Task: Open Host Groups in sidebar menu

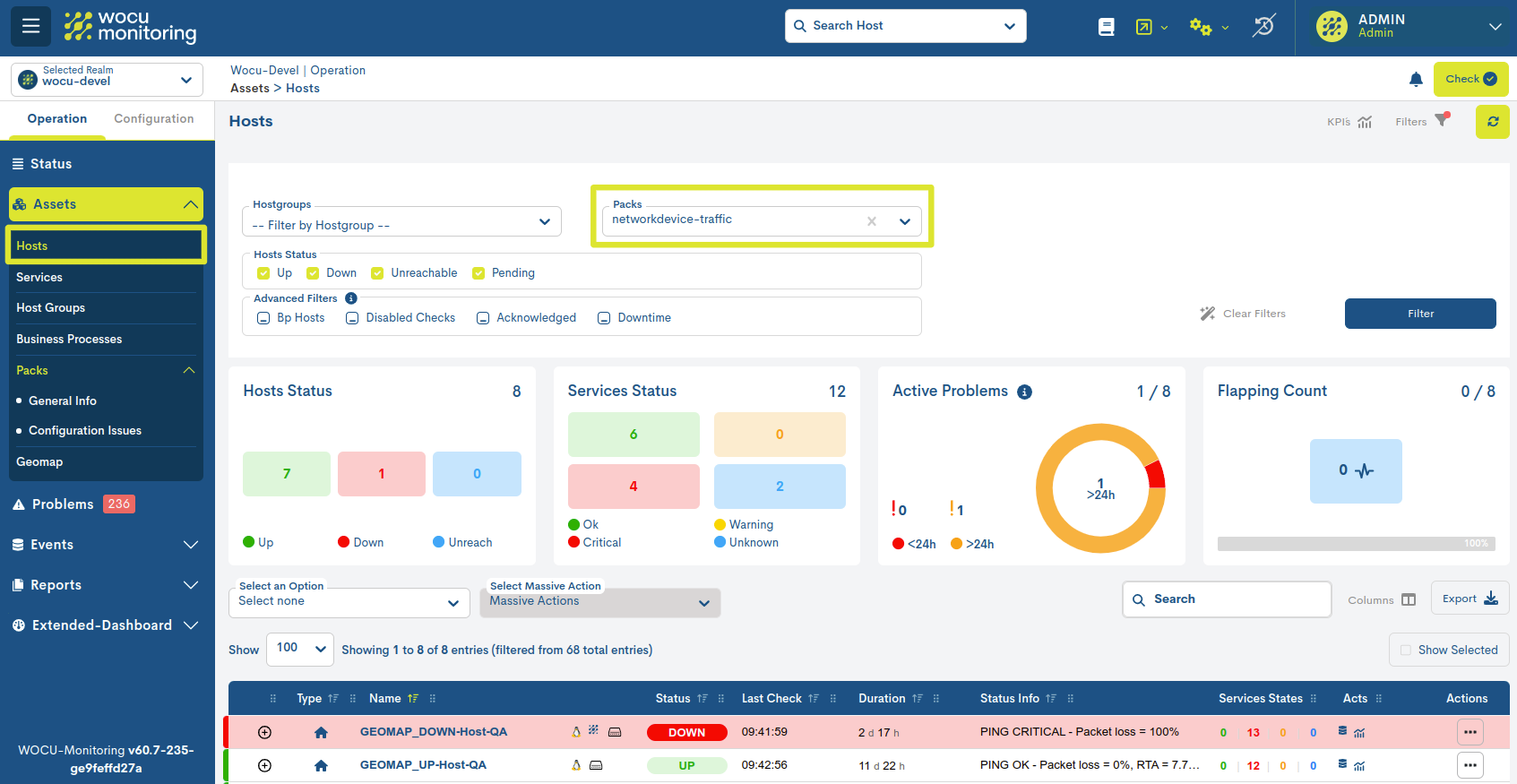Action: [51, 308]
